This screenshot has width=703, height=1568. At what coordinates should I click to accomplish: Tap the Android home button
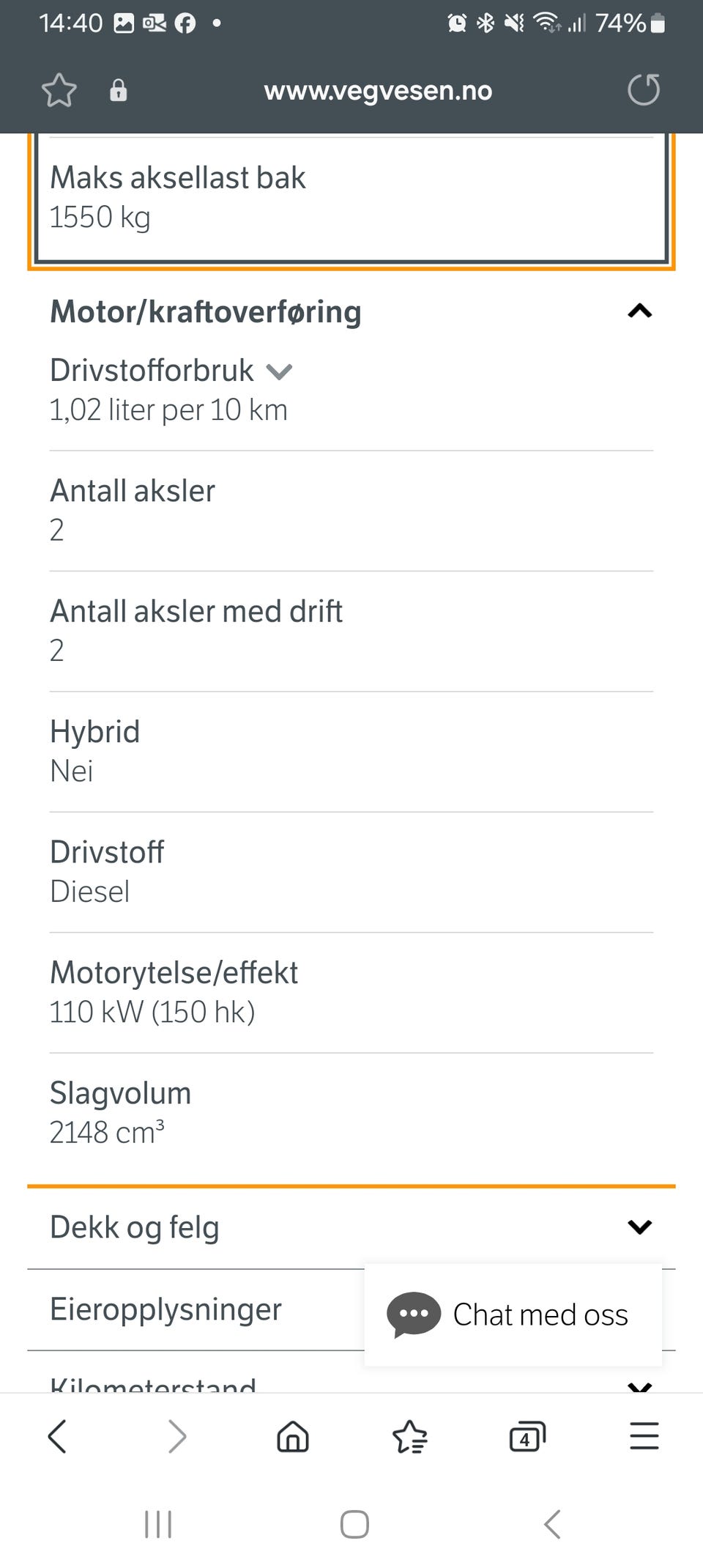pos(354,1525)
